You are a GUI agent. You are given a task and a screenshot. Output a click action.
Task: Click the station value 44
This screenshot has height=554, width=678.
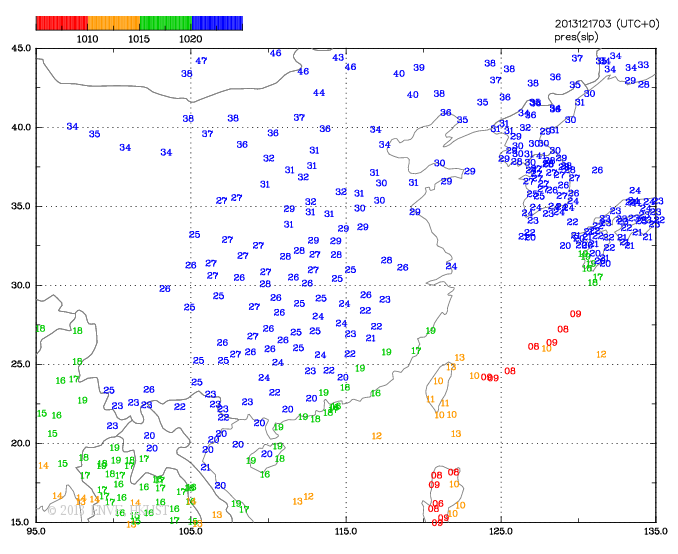(x=319, y=93)
